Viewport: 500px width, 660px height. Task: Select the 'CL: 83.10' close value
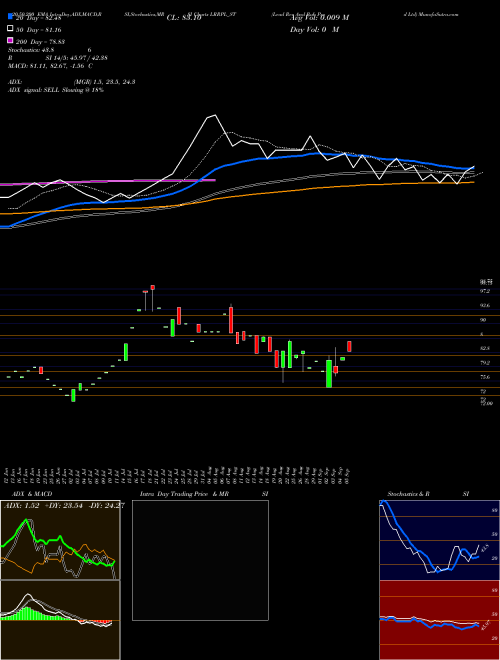[x=184, y=18]
